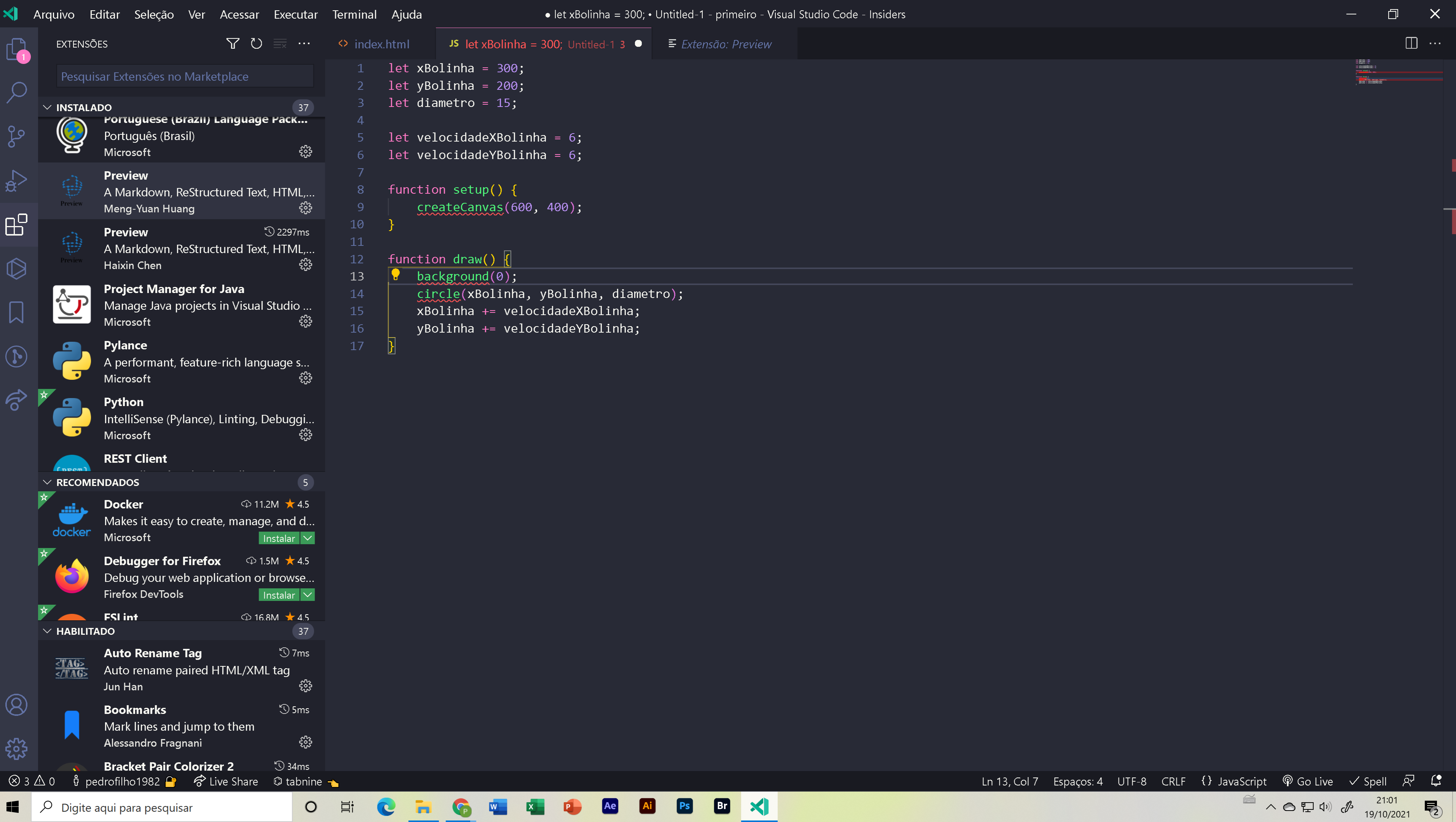Viewport: 1456px width, 822px height.
Task: Open the Search view icon
Action: click(x=17, y=93)
